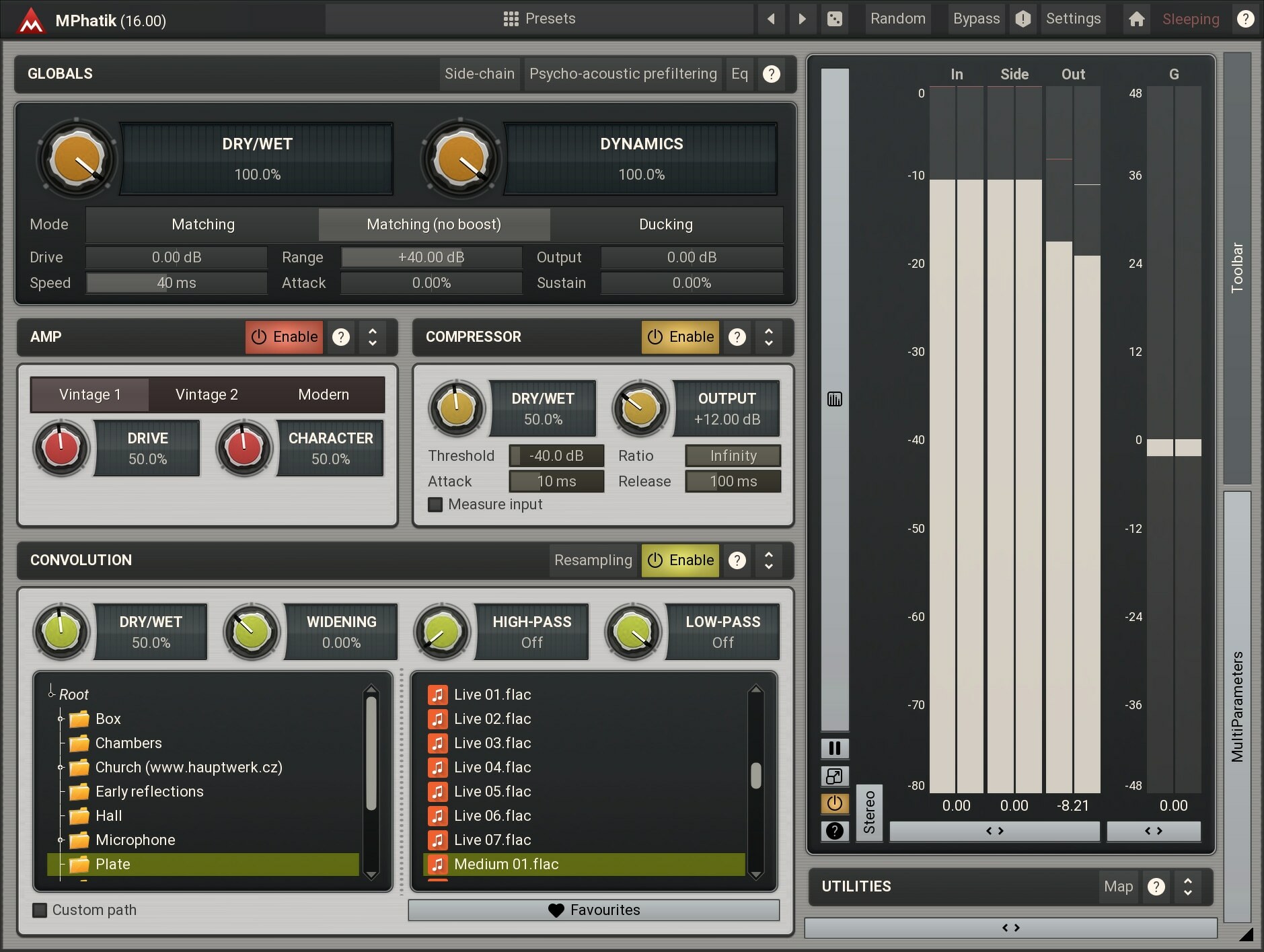The image size is (1264, 952).
Task: Check the Measure input checkbox
Action: 435,505
